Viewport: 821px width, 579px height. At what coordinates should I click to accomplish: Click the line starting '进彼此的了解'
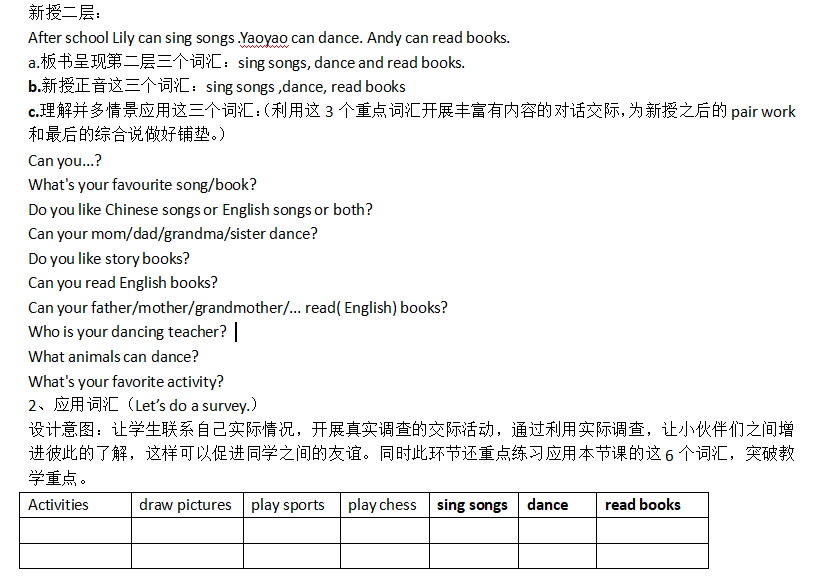pyautogui.click(x=412, y=453)
